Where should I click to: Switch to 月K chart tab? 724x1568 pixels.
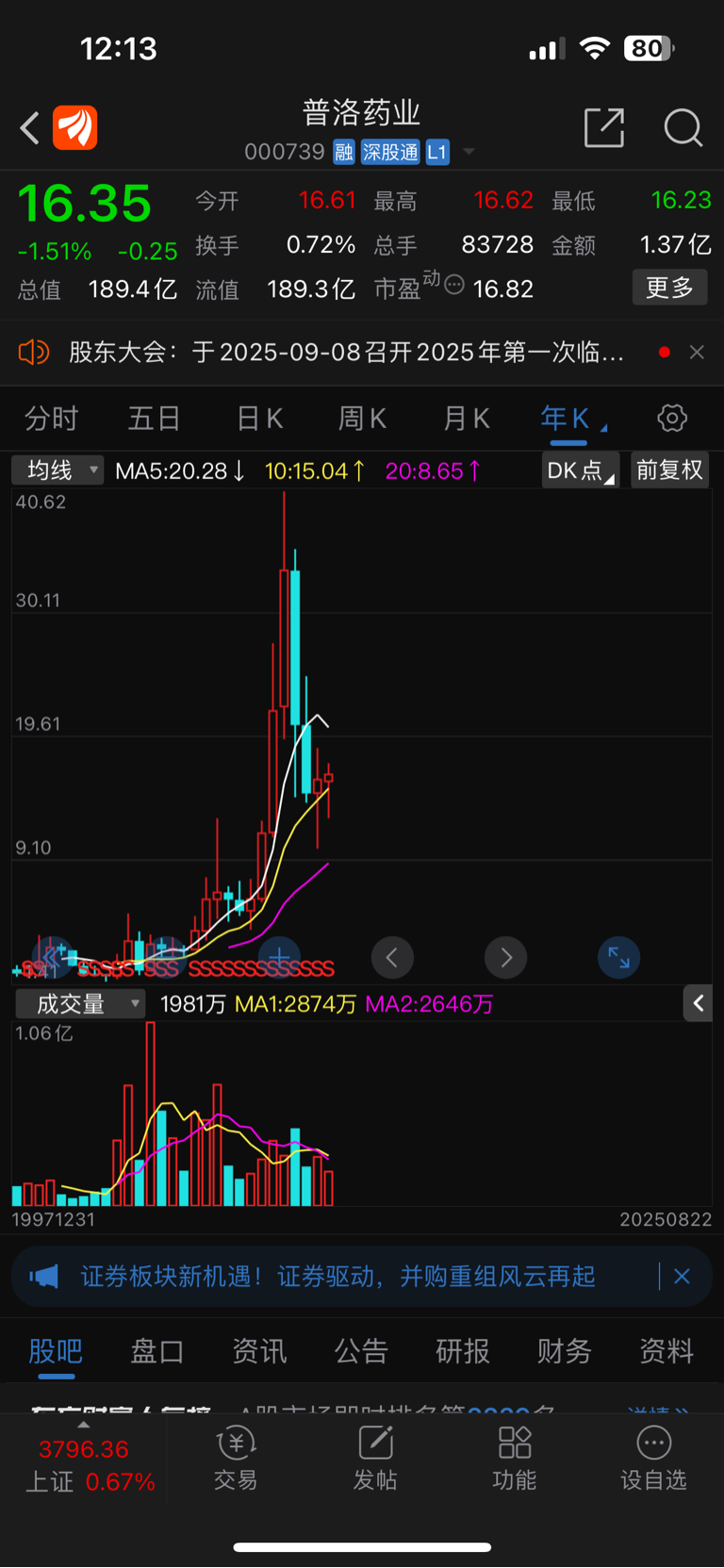467,419
